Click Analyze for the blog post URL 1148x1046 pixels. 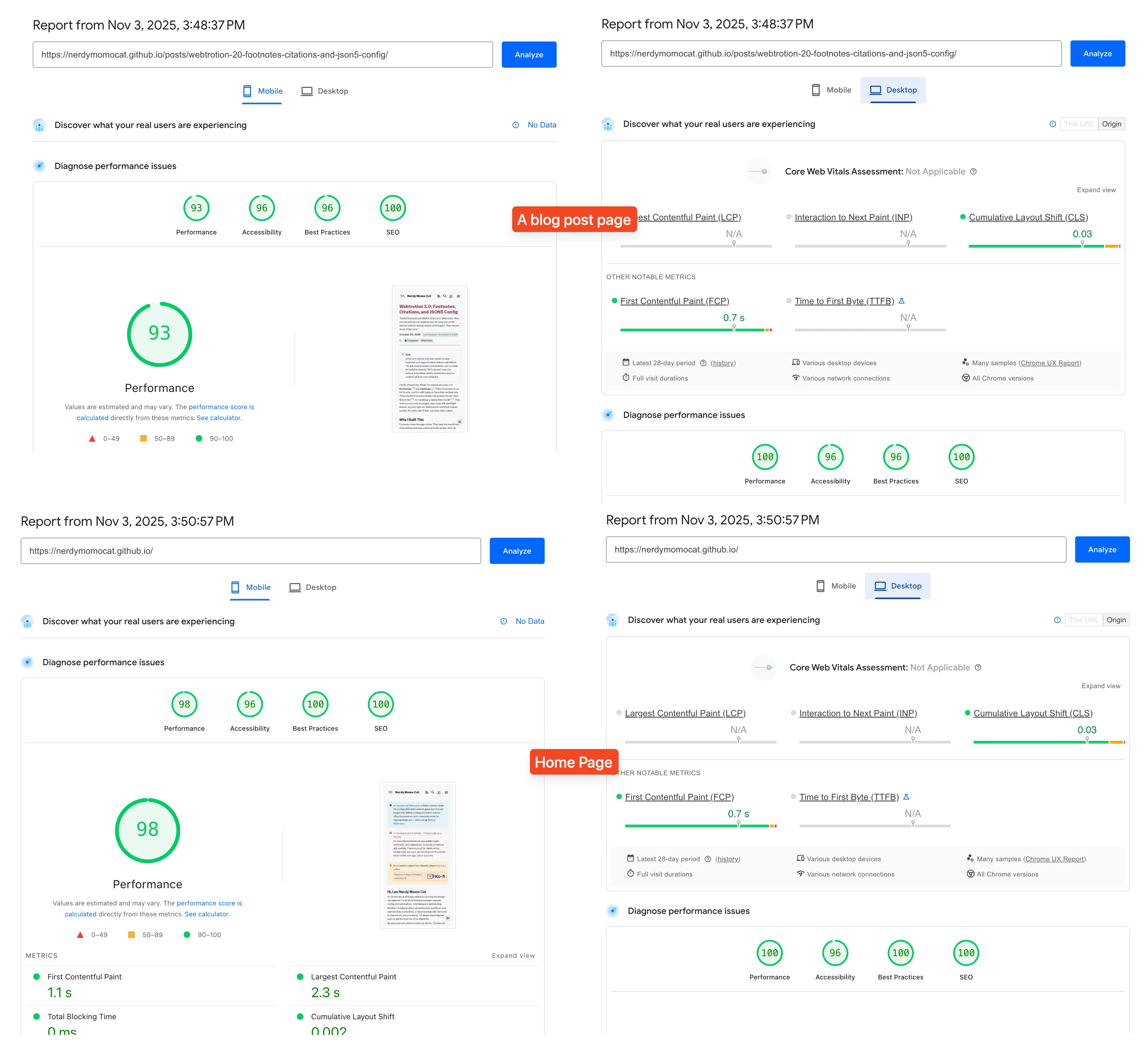tap(529, 54)
